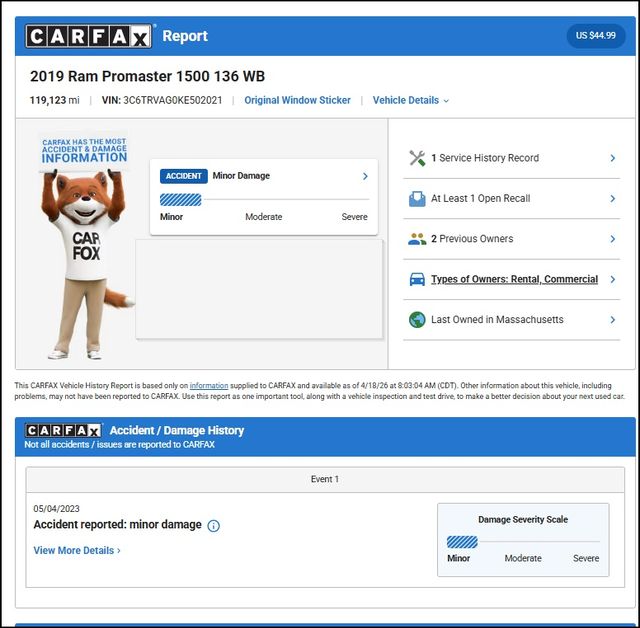
Task: Follow the 'information' link in disclaimer
Action: 209,386
